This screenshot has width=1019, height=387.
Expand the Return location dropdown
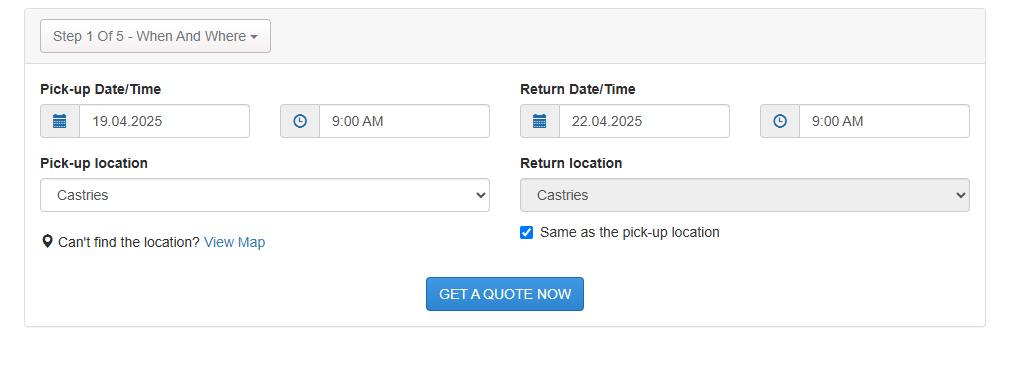click(x=745, y=195)
